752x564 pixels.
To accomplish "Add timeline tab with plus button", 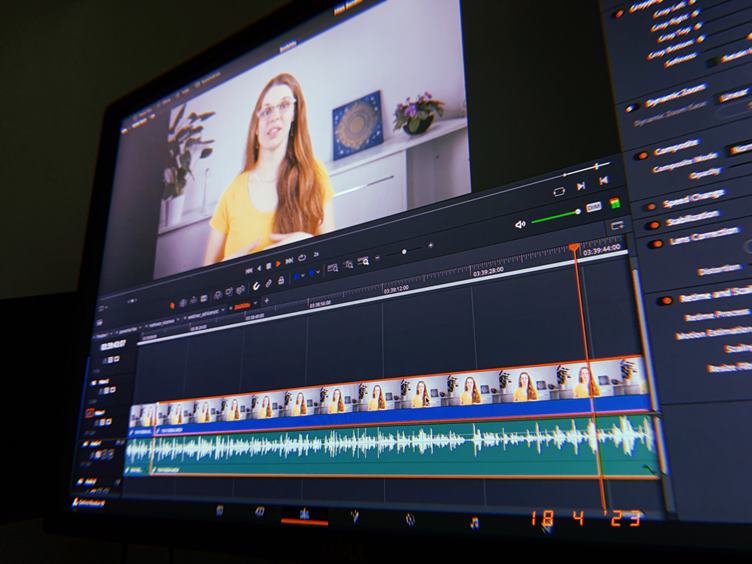I will pos(267,301).
